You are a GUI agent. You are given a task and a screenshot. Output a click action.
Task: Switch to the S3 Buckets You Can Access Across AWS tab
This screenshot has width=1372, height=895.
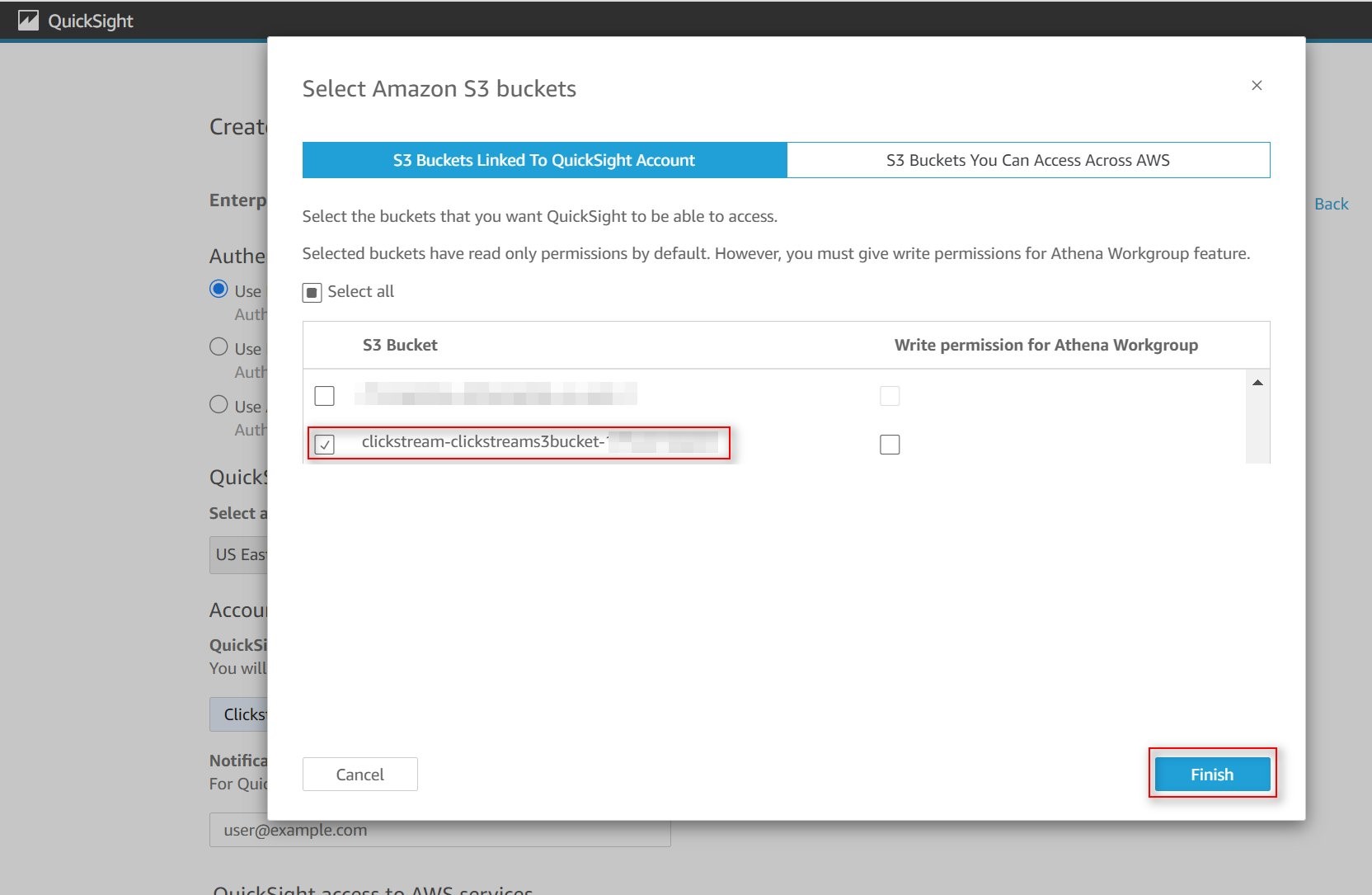[1027, 160]
